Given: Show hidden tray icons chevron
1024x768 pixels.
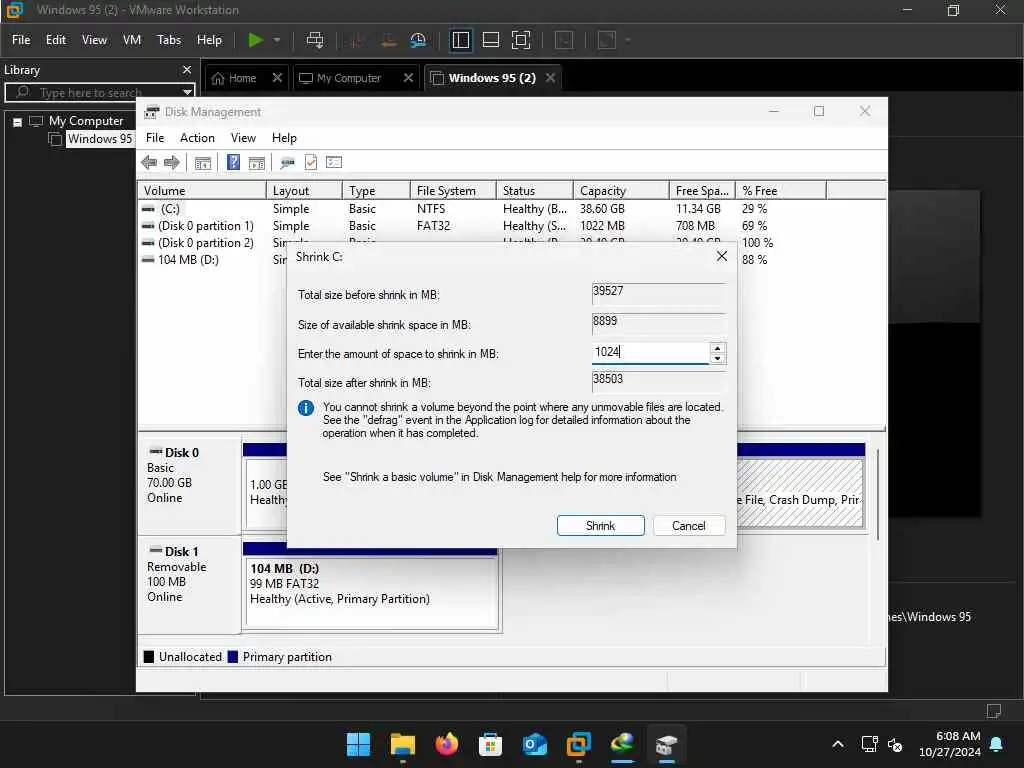Looking at the screenshot, I should click(x=838, y=744).
